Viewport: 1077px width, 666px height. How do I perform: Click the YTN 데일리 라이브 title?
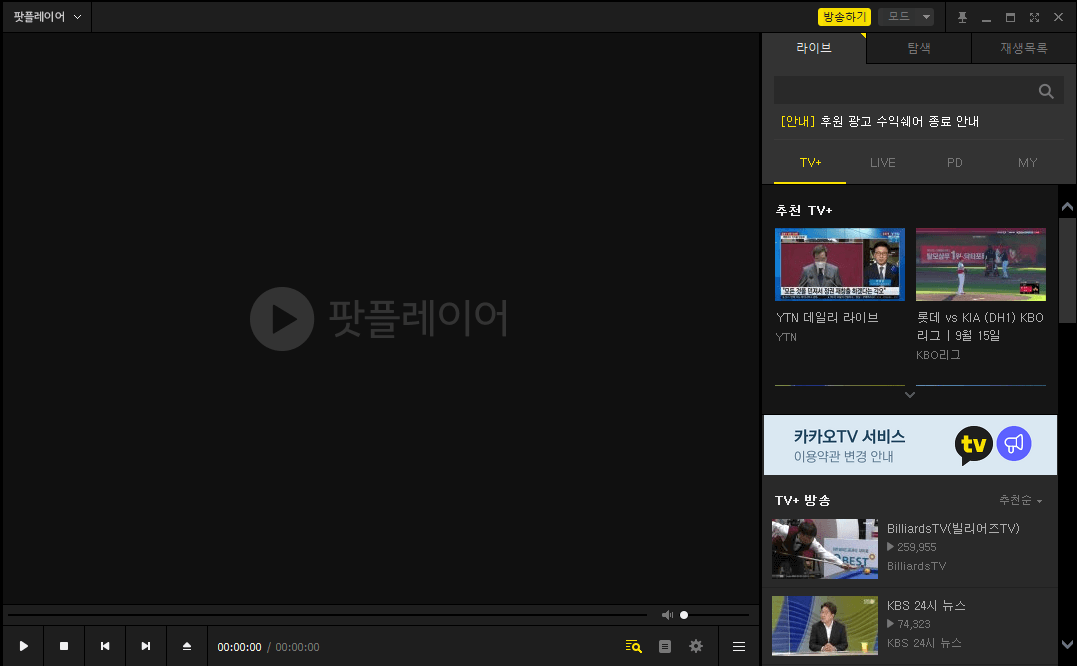tap(827, 317)
